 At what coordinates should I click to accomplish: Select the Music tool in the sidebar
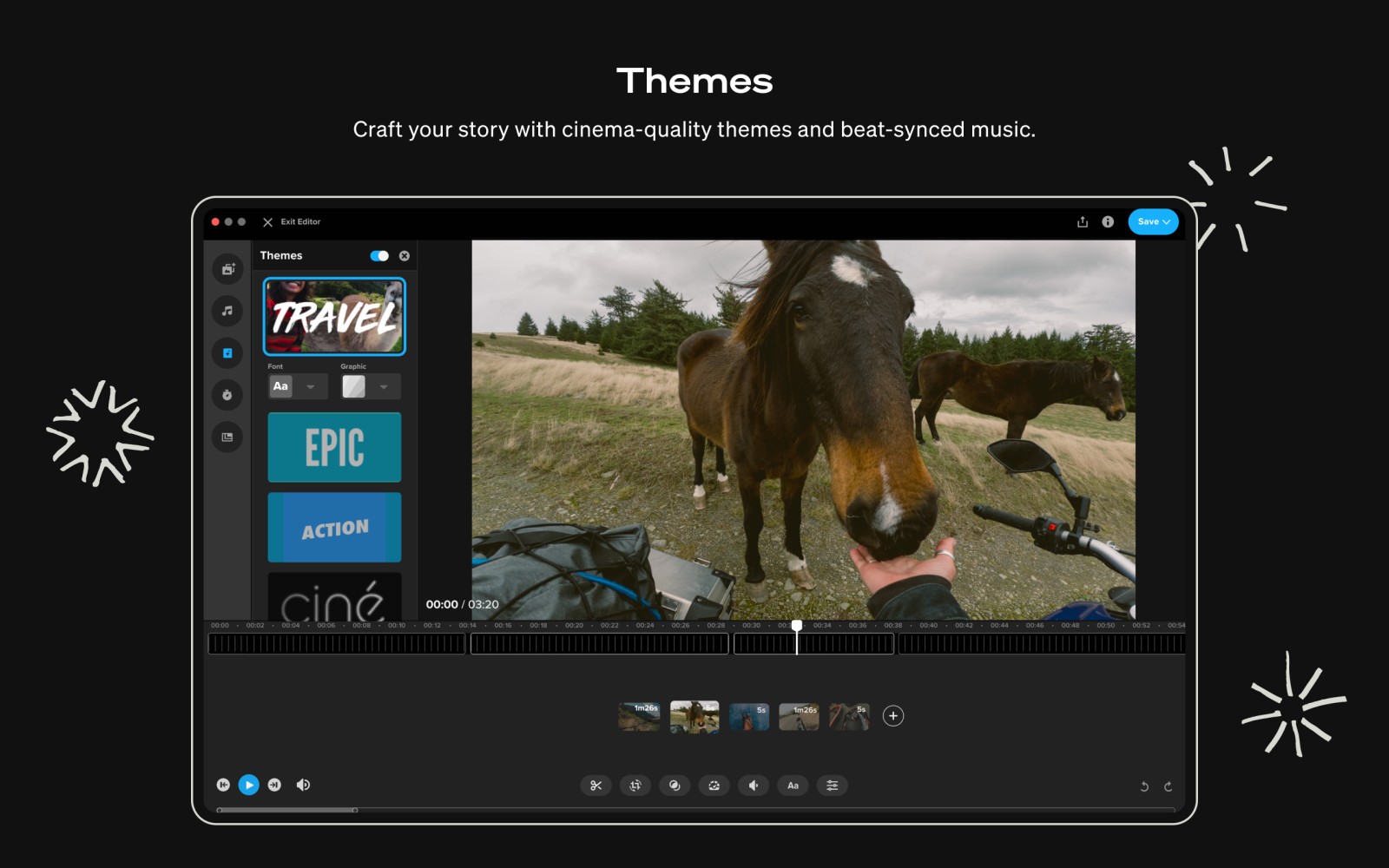click(x=227, y=310)
